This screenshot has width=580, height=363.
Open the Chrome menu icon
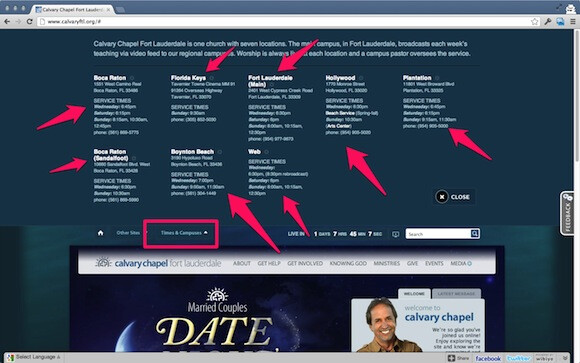573,21
